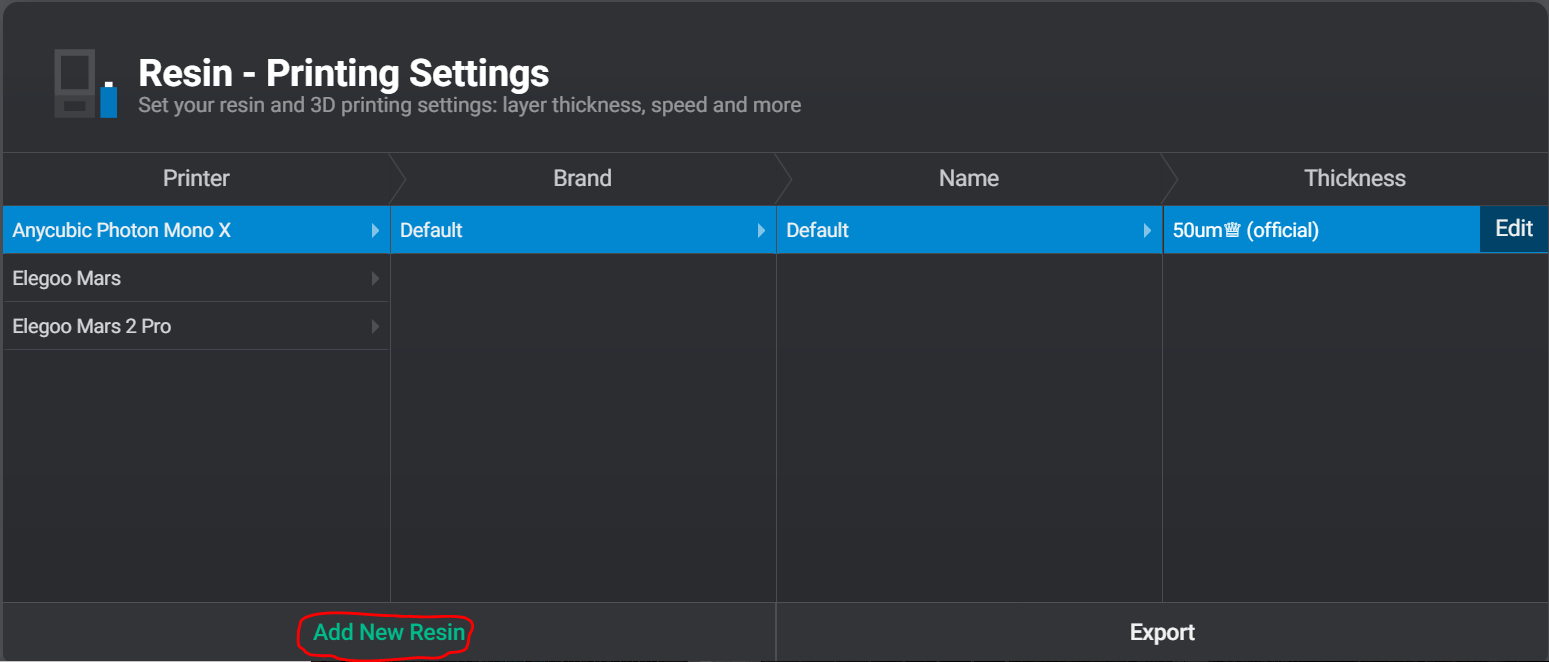Select Anycubic Photon Mono X printer
The height and width of the screenshot is (662, 1549).
point(122,230)
